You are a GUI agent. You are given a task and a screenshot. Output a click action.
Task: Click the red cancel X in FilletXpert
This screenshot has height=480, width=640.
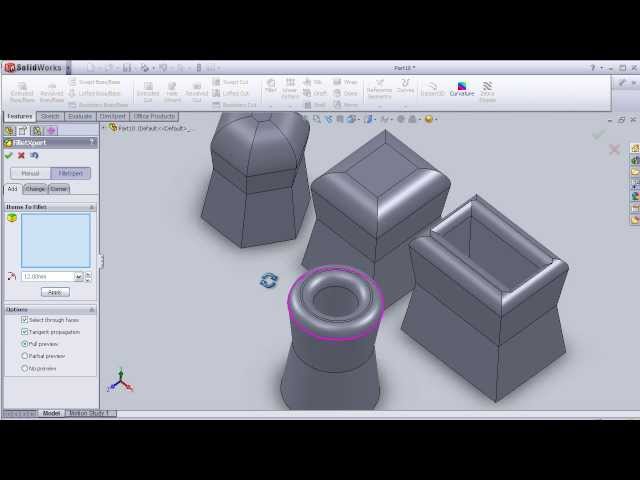tap(21, 155)
